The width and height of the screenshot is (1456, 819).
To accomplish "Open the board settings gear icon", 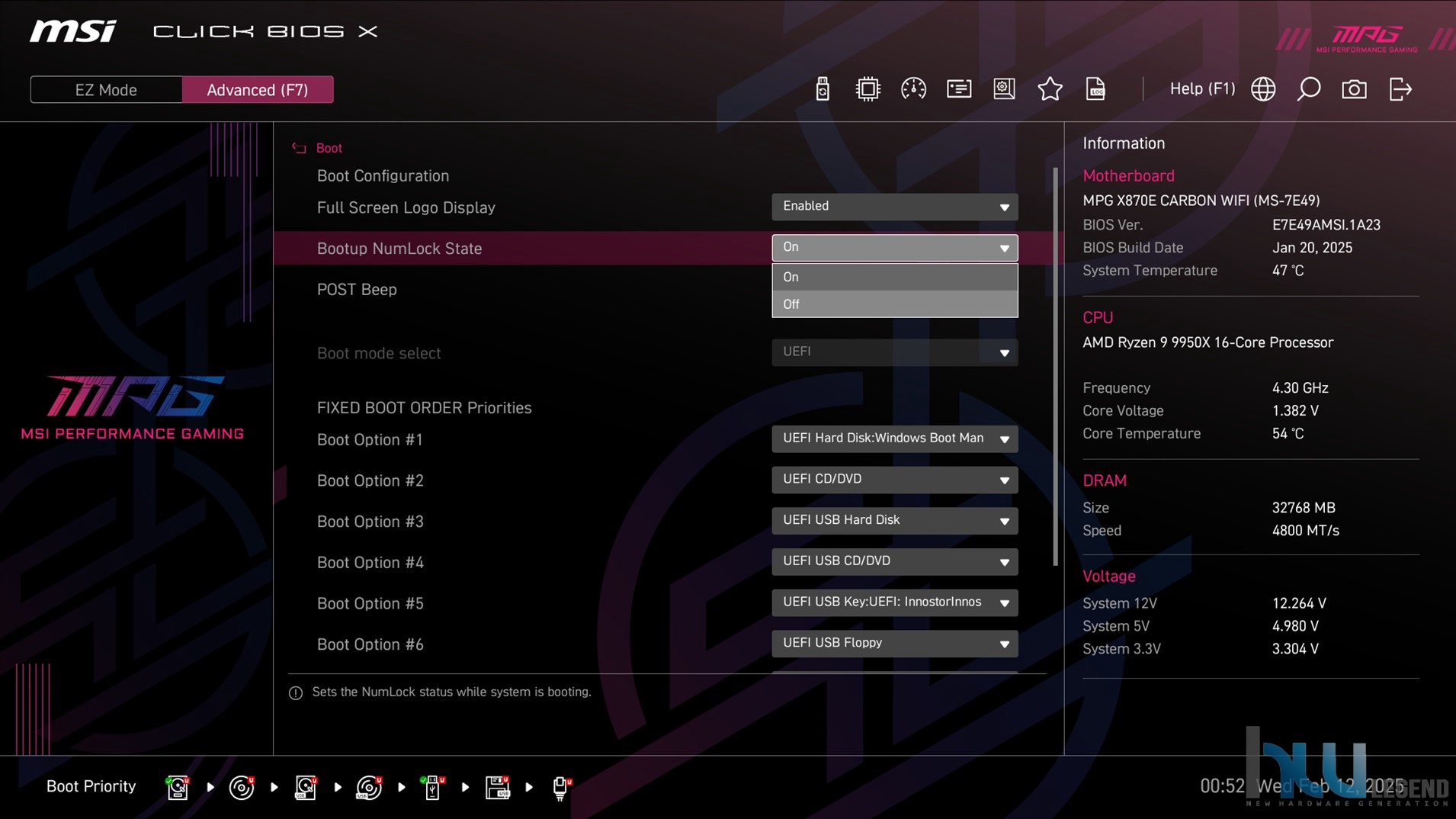I will point(1004,89).
